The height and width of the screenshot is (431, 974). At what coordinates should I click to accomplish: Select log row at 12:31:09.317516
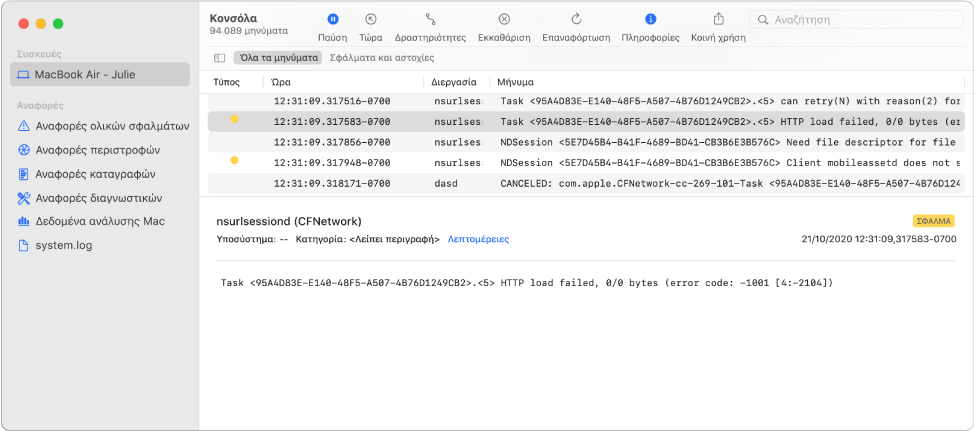[586, 101]
